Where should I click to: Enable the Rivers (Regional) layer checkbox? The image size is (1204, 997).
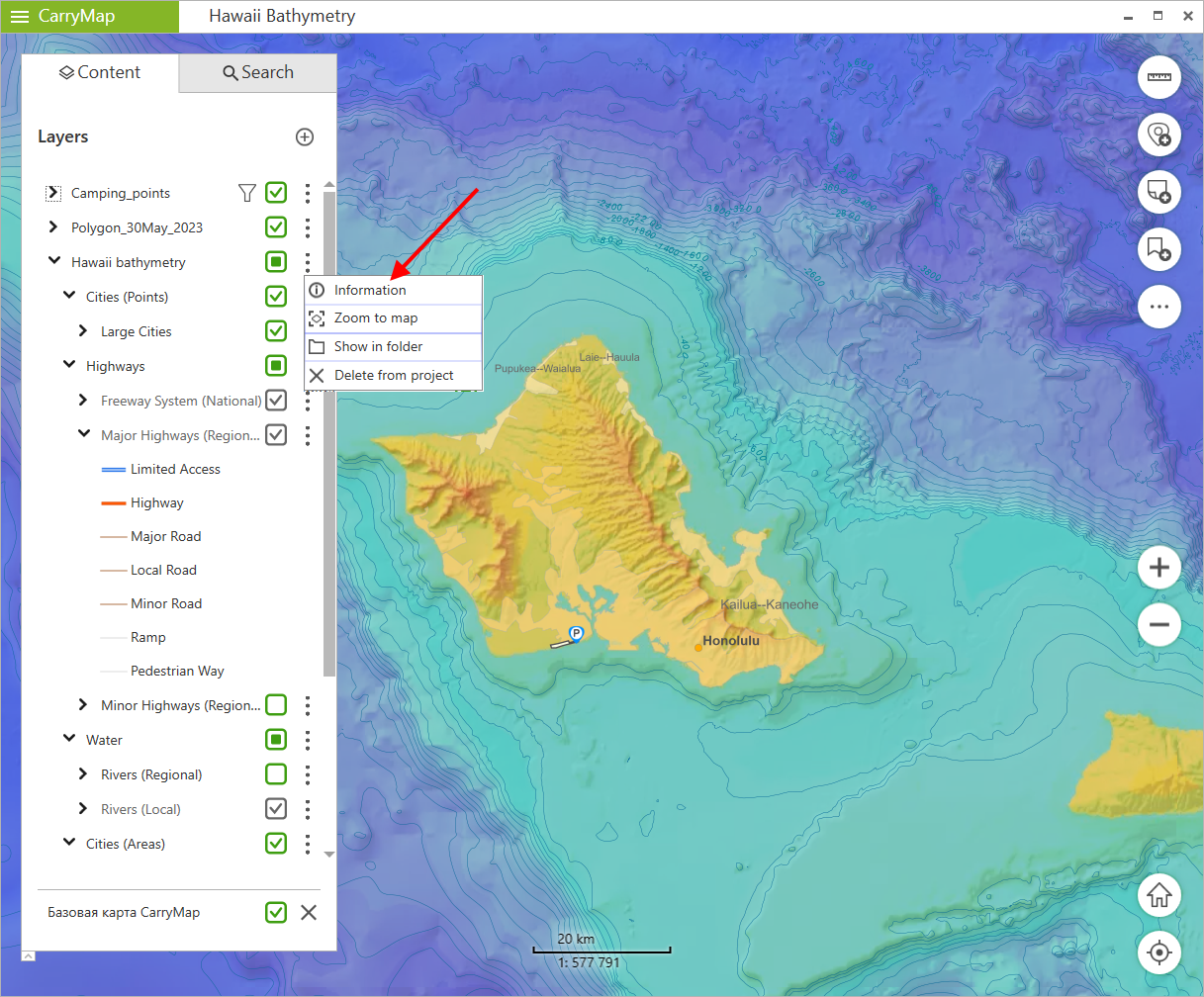point(276,774)
